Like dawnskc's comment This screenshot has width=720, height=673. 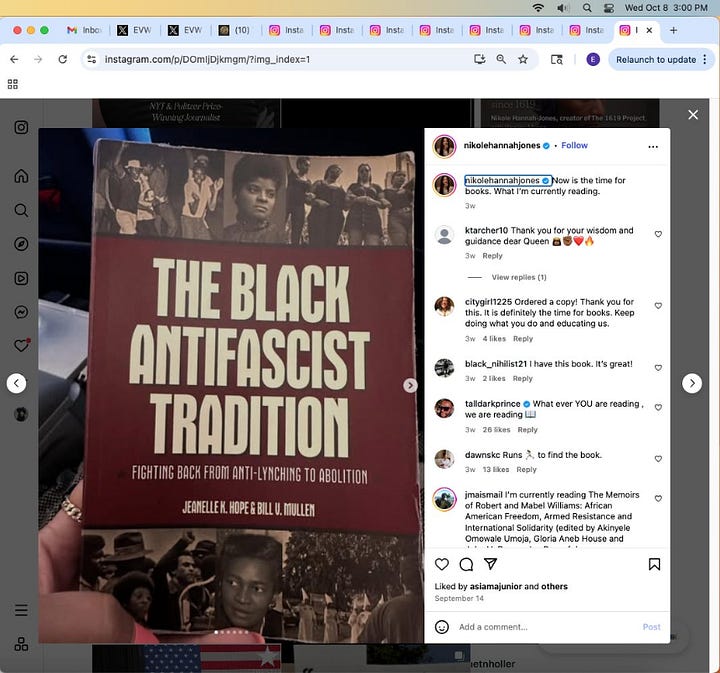tap(658, 459)
